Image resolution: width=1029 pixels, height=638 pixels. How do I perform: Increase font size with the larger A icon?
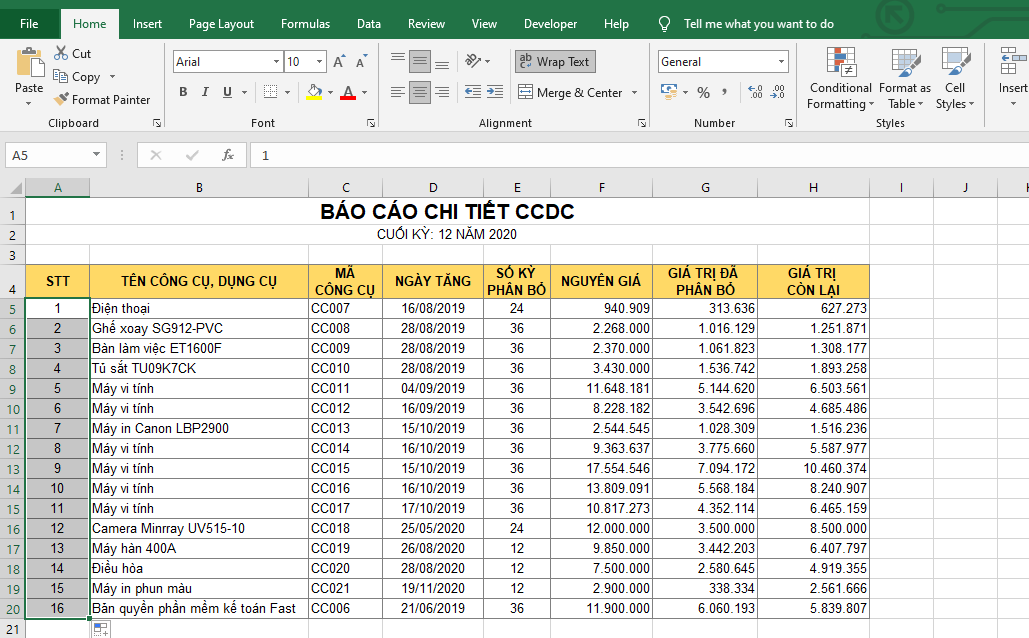pos(339,62)
